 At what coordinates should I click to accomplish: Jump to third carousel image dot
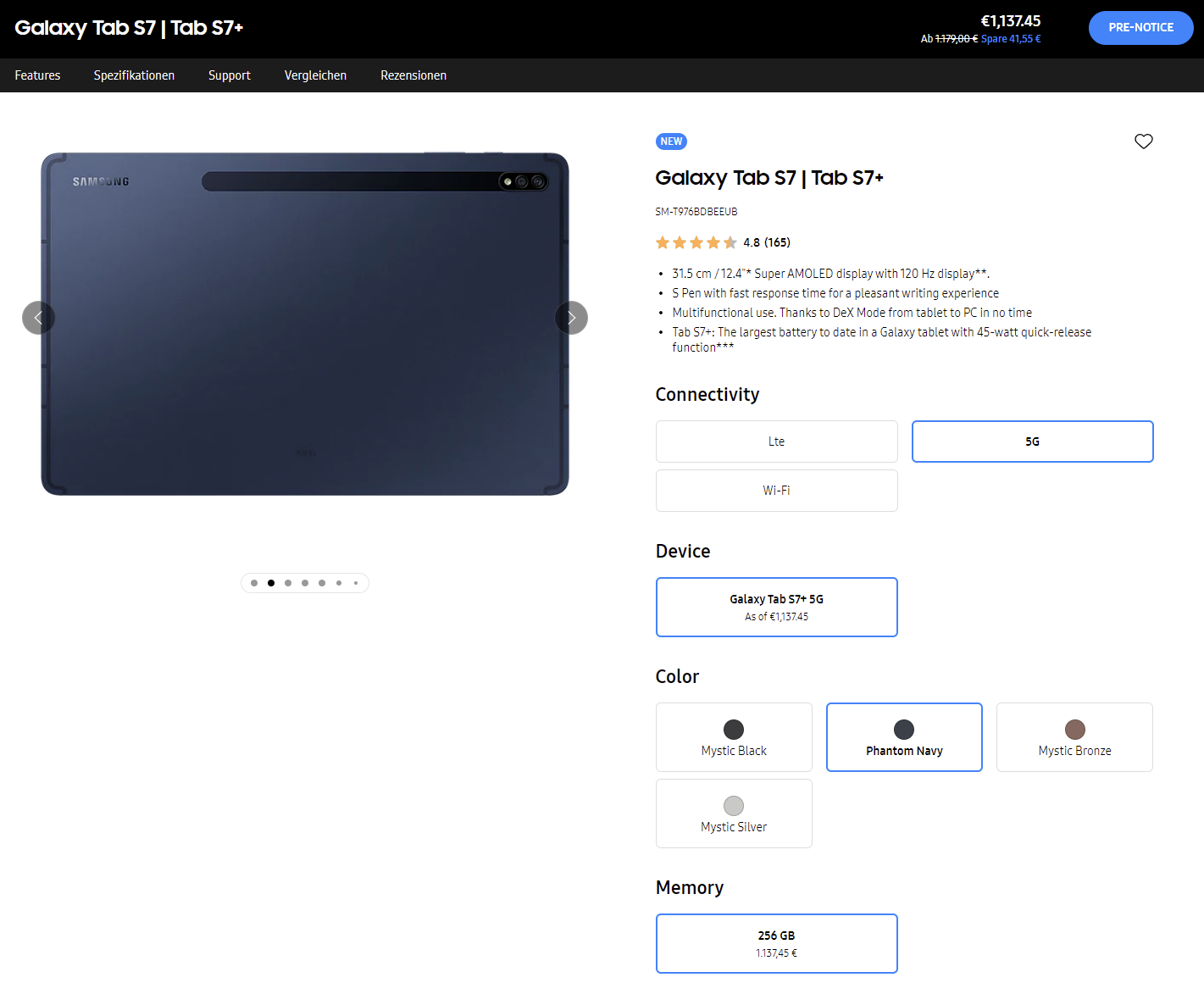point(288,583)
